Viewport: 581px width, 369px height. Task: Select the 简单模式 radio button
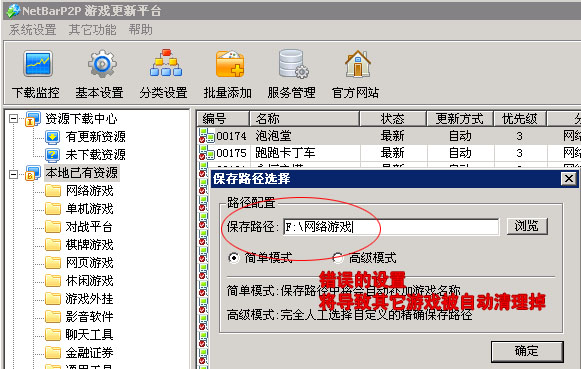click(234, 257)
